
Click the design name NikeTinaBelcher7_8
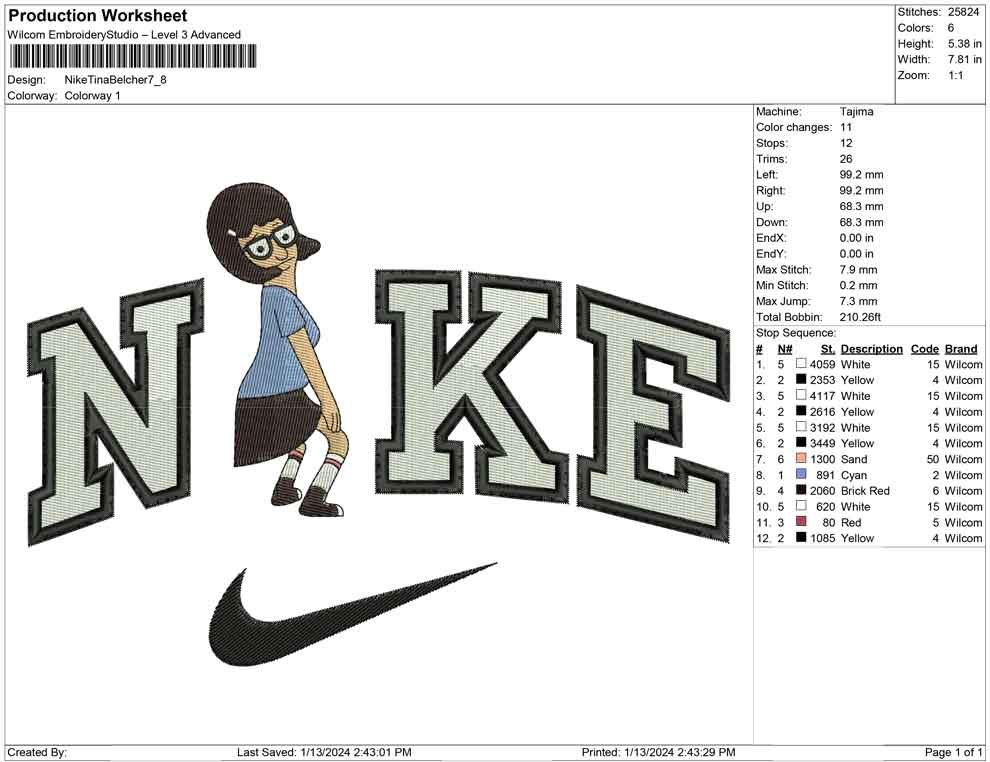point(116,80)
